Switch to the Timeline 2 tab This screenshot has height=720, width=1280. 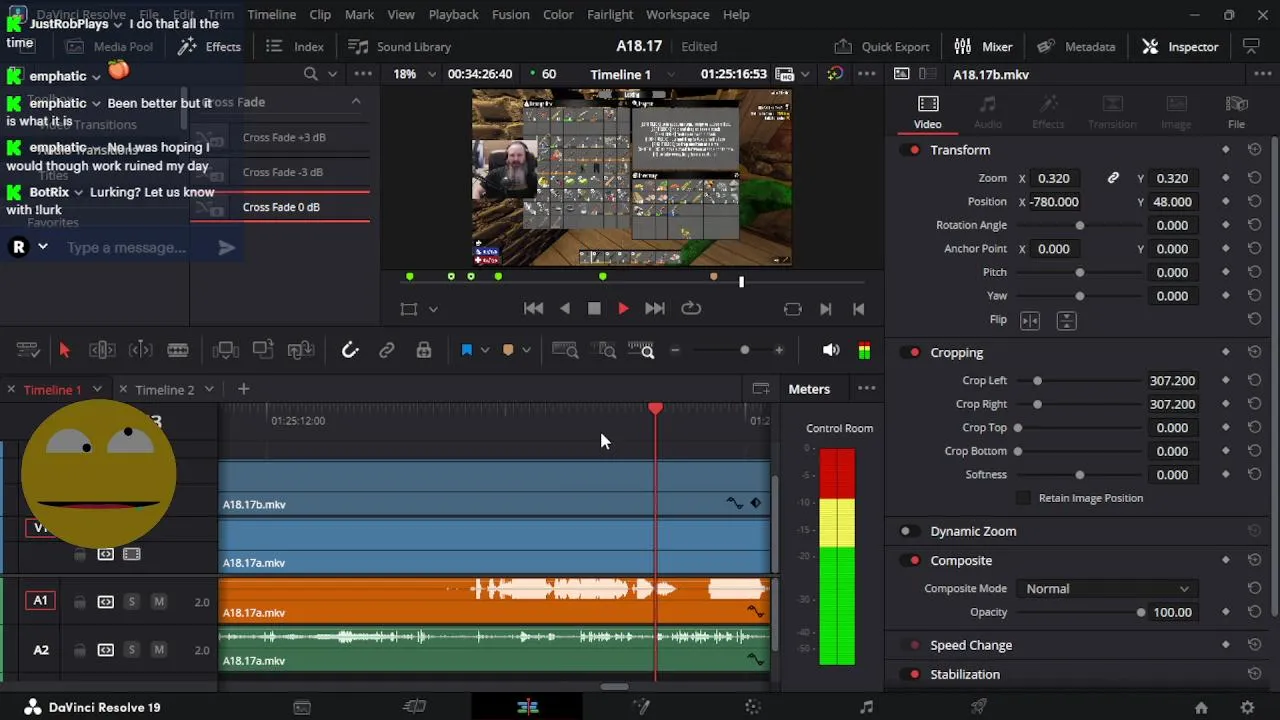tap(164, 390)
